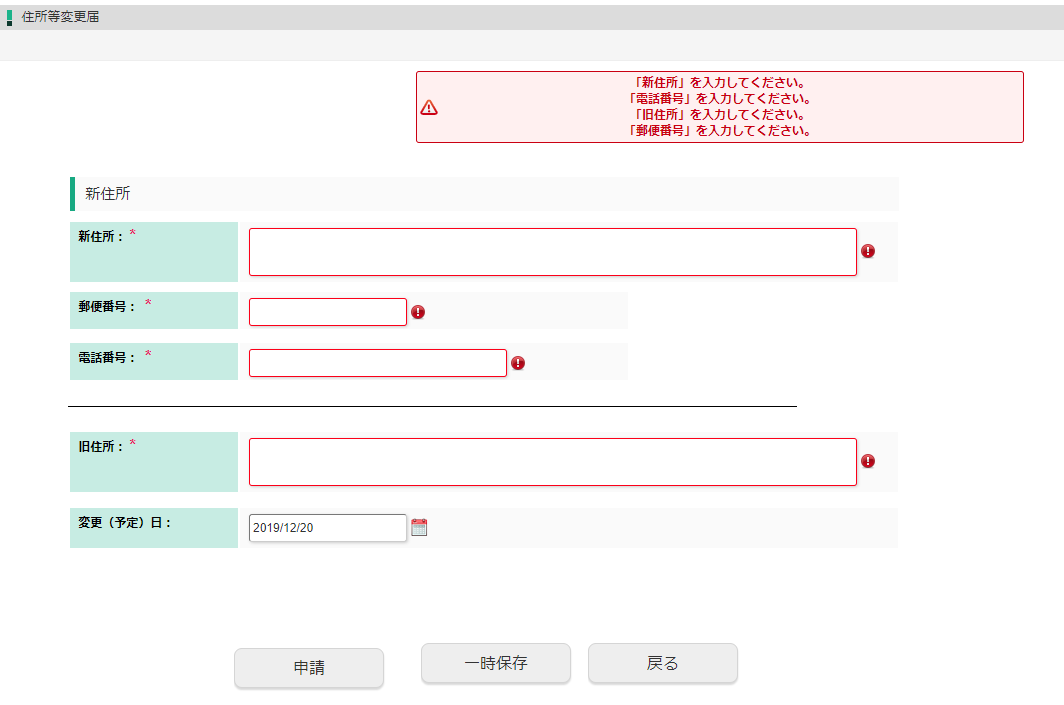Viewport: 1064px width, 705px height.
Task: Click the error icon next to 新住所 field
Action: point(868,251)
